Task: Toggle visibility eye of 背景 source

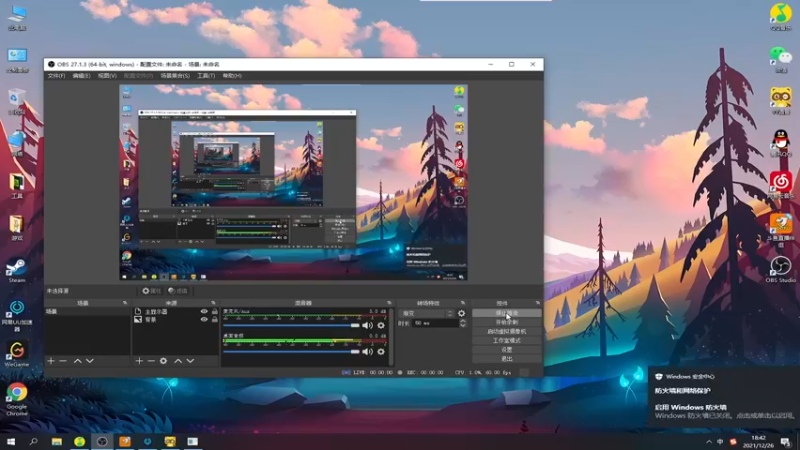Action: (x=204, y=319)
